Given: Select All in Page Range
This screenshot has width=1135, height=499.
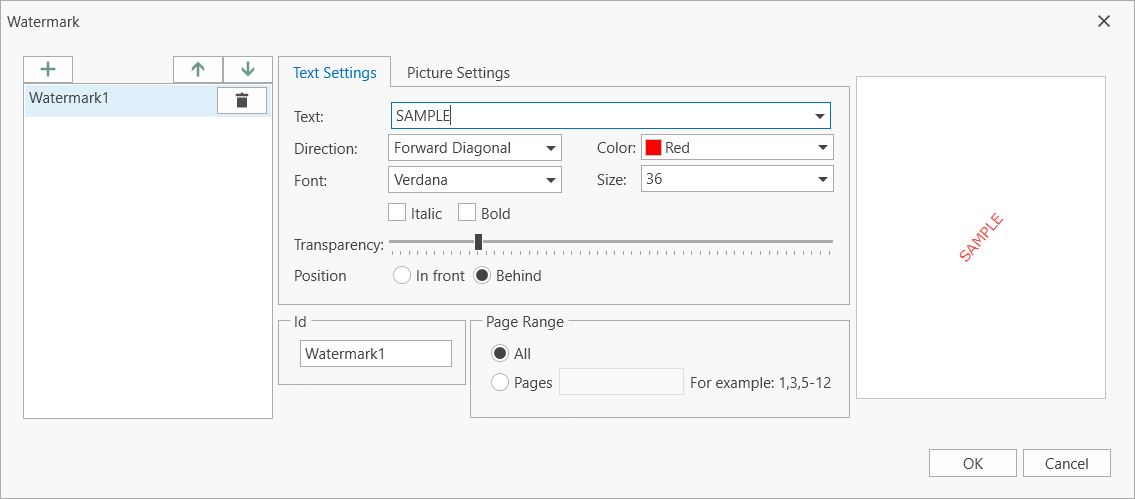Looking at the screenshot, I should point(499,353).
